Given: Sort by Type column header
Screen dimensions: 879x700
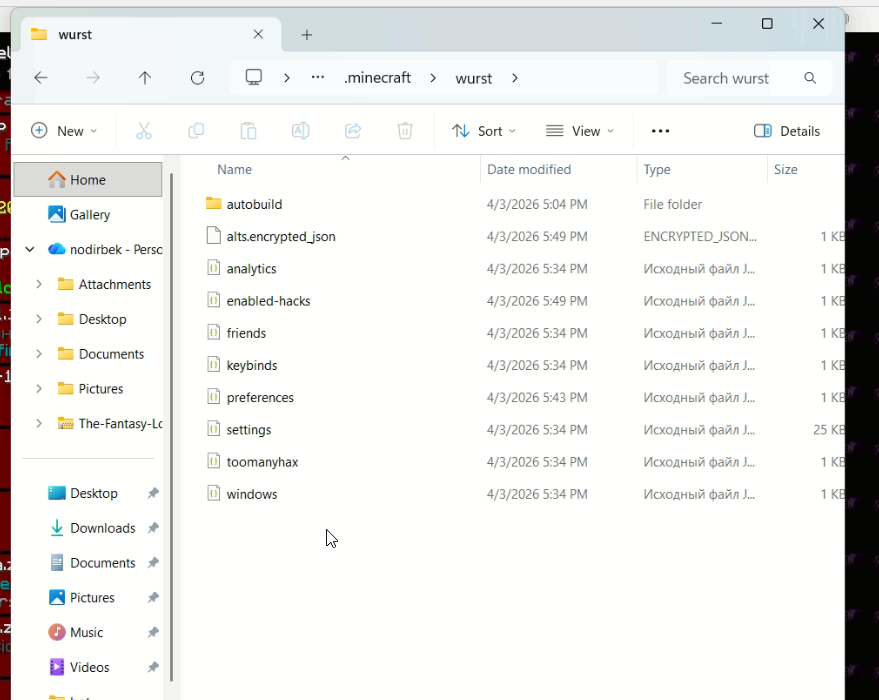Looking at the screenshot, I should (656, 169).
